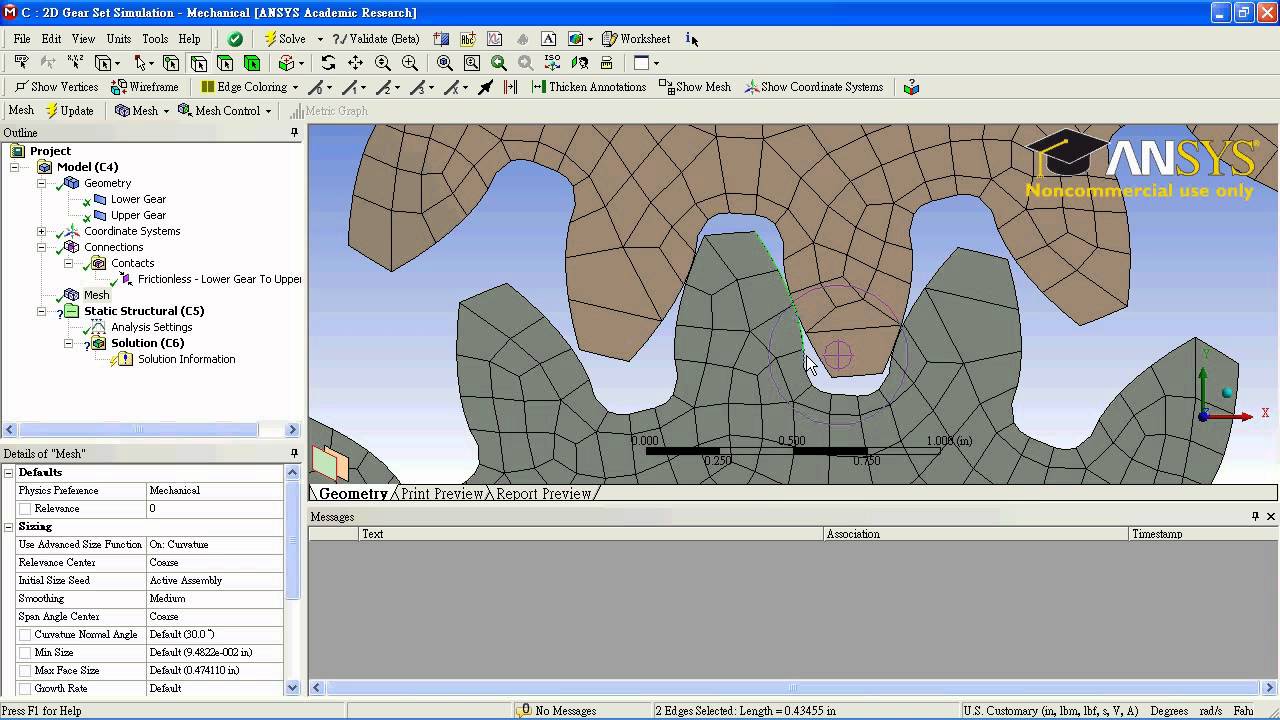The height and width of the screenshot is (720, 1280).
Task: Switch to the Report Preview tab
Action: point(543,494)
